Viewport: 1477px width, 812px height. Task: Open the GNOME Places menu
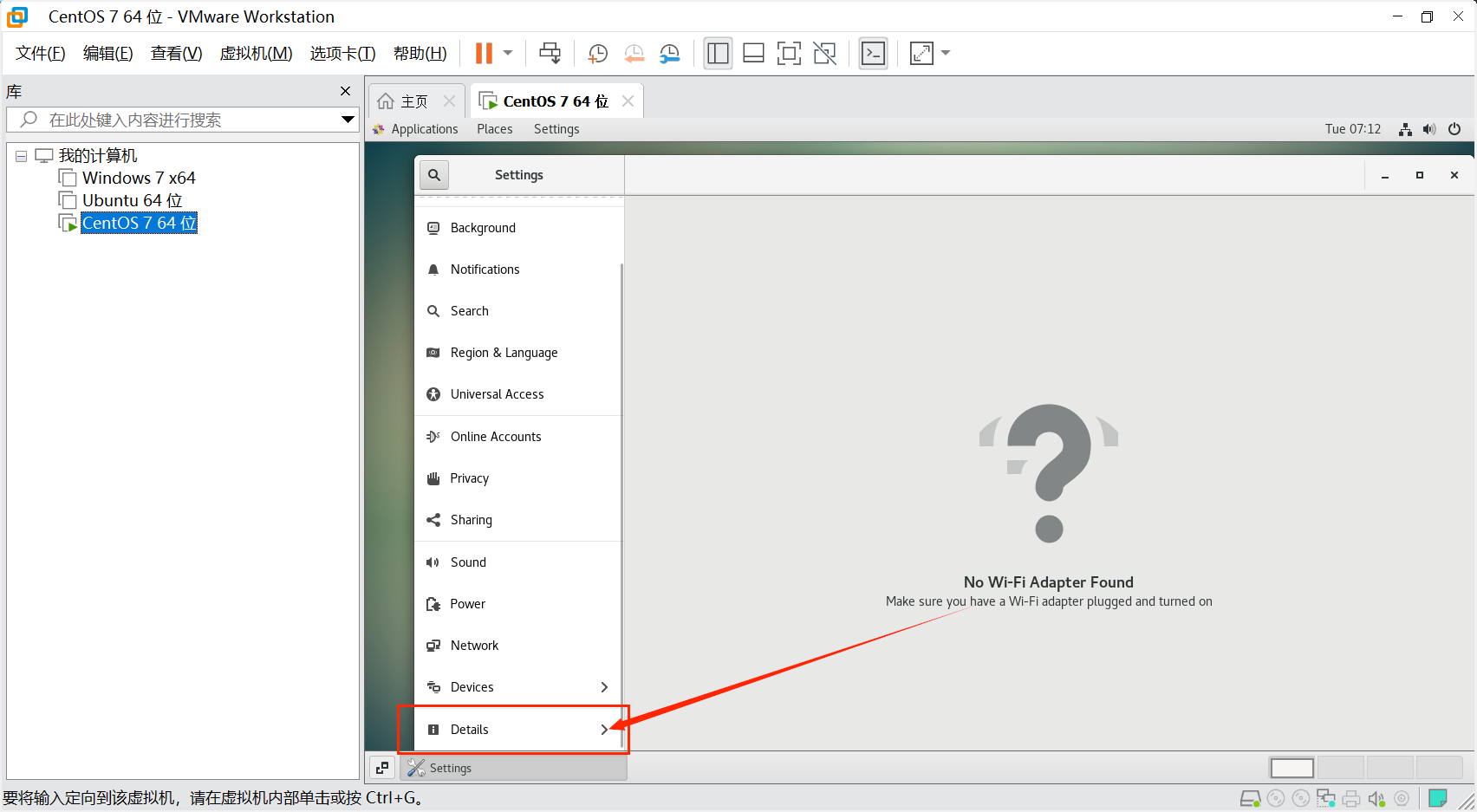point(494,129)
